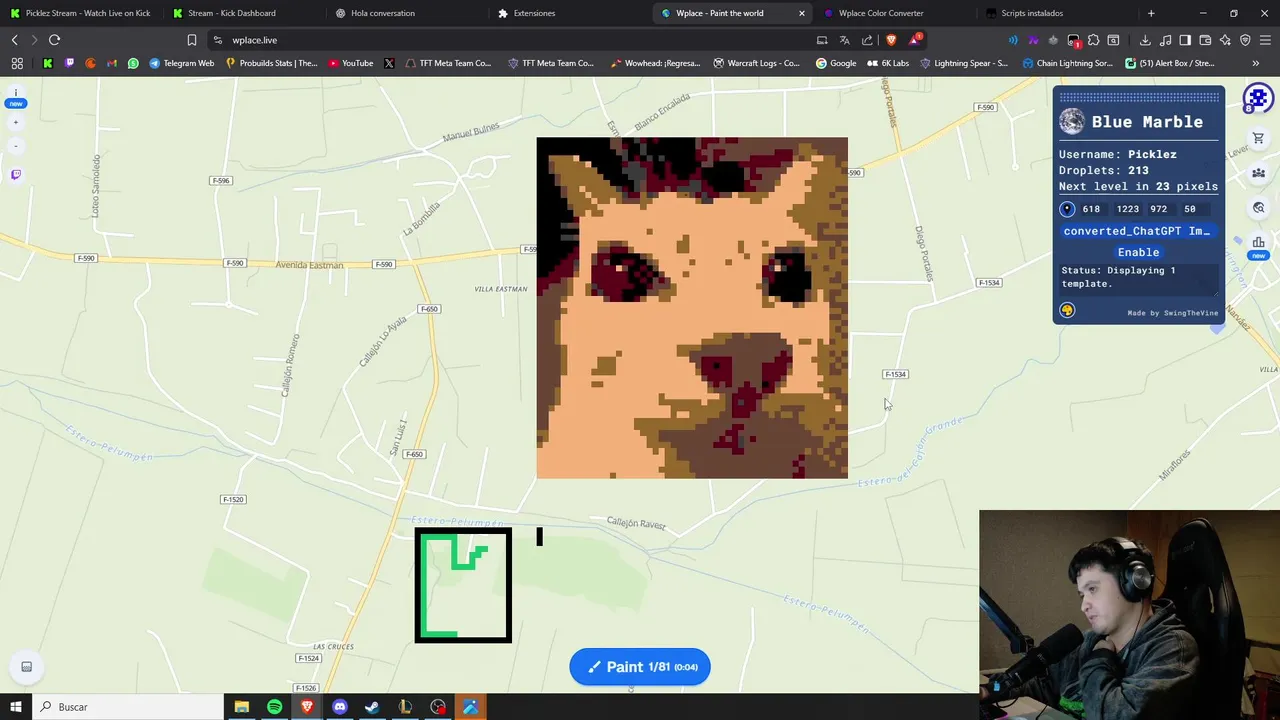
Task: Click the taskbar Buscar search box
Action: point(128,707)
